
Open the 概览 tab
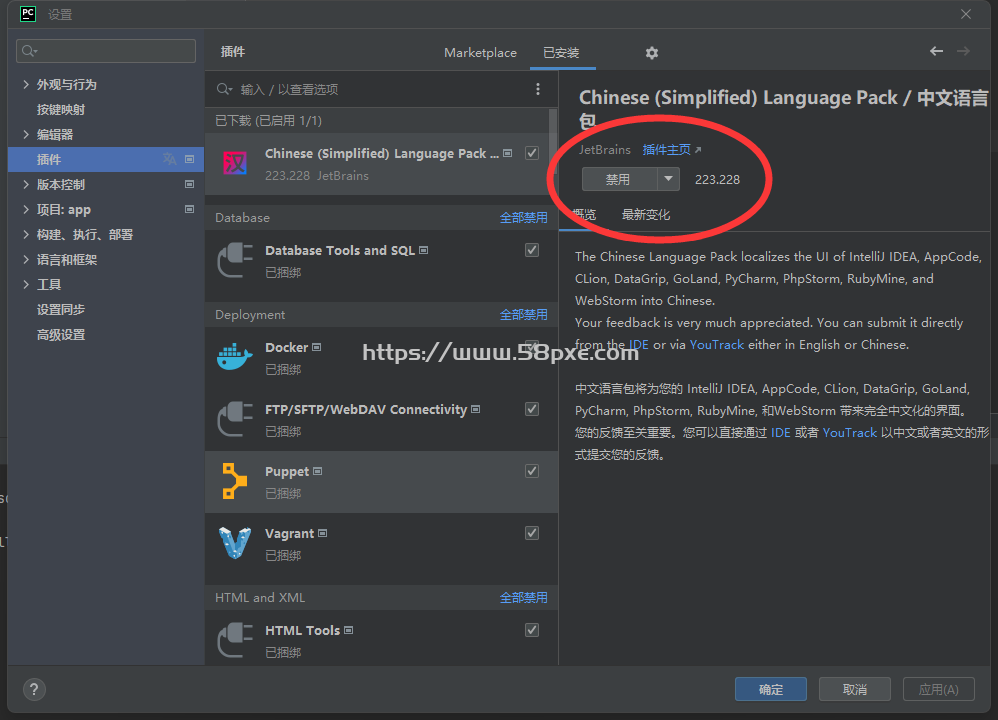pyautogui.click(x=584, y=215)
